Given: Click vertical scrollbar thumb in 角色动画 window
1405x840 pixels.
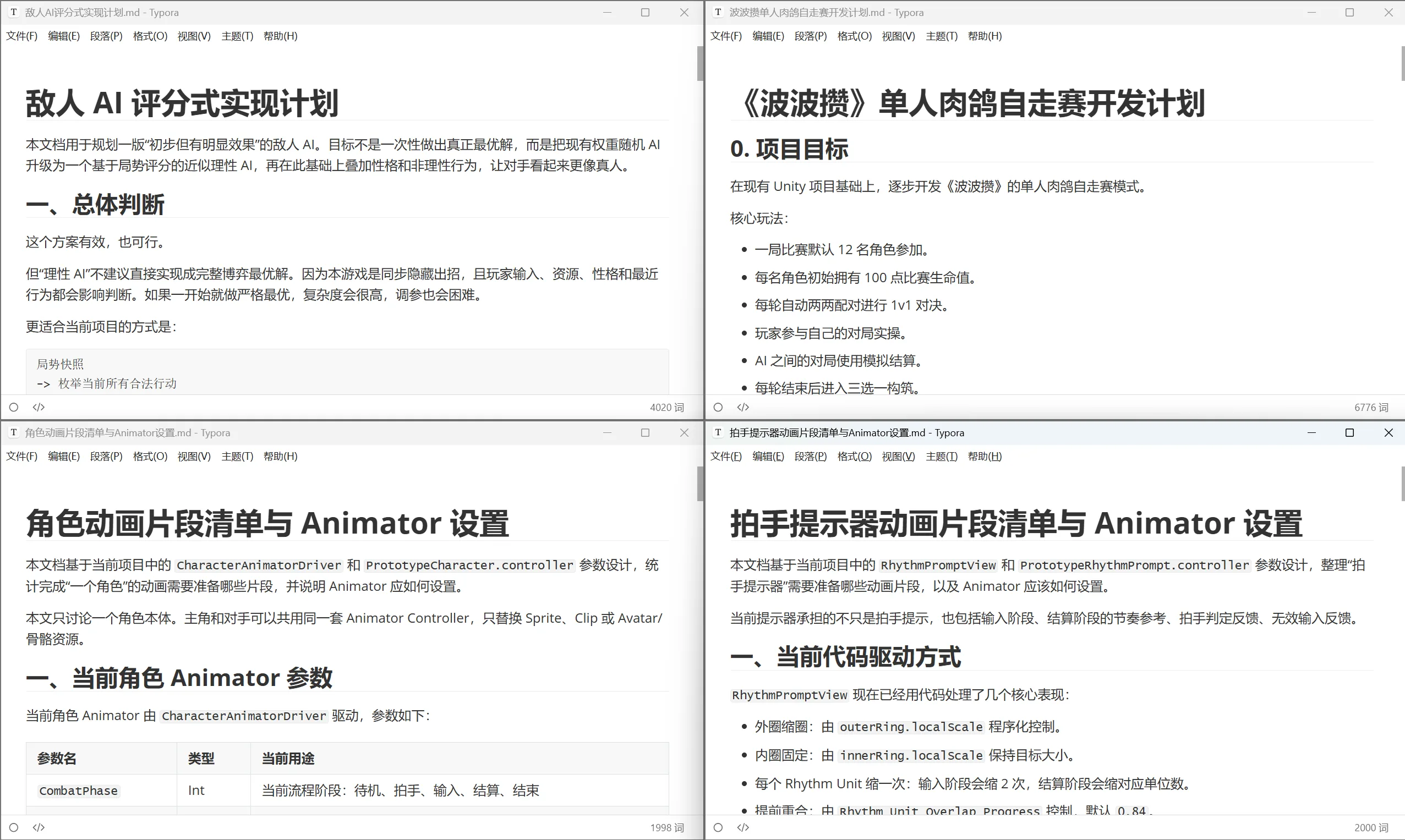Looking at the screenshot, I should (x=700, y=484).
